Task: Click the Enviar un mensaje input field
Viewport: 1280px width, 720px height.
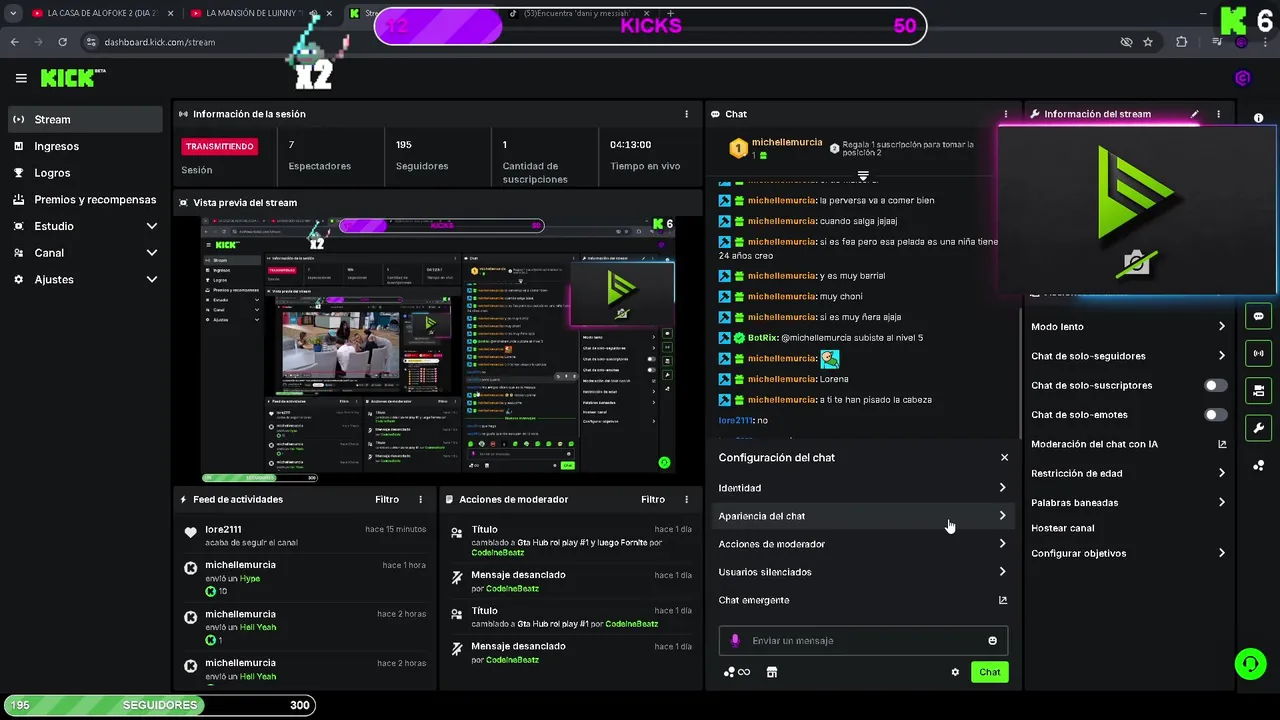Action: 863,641
